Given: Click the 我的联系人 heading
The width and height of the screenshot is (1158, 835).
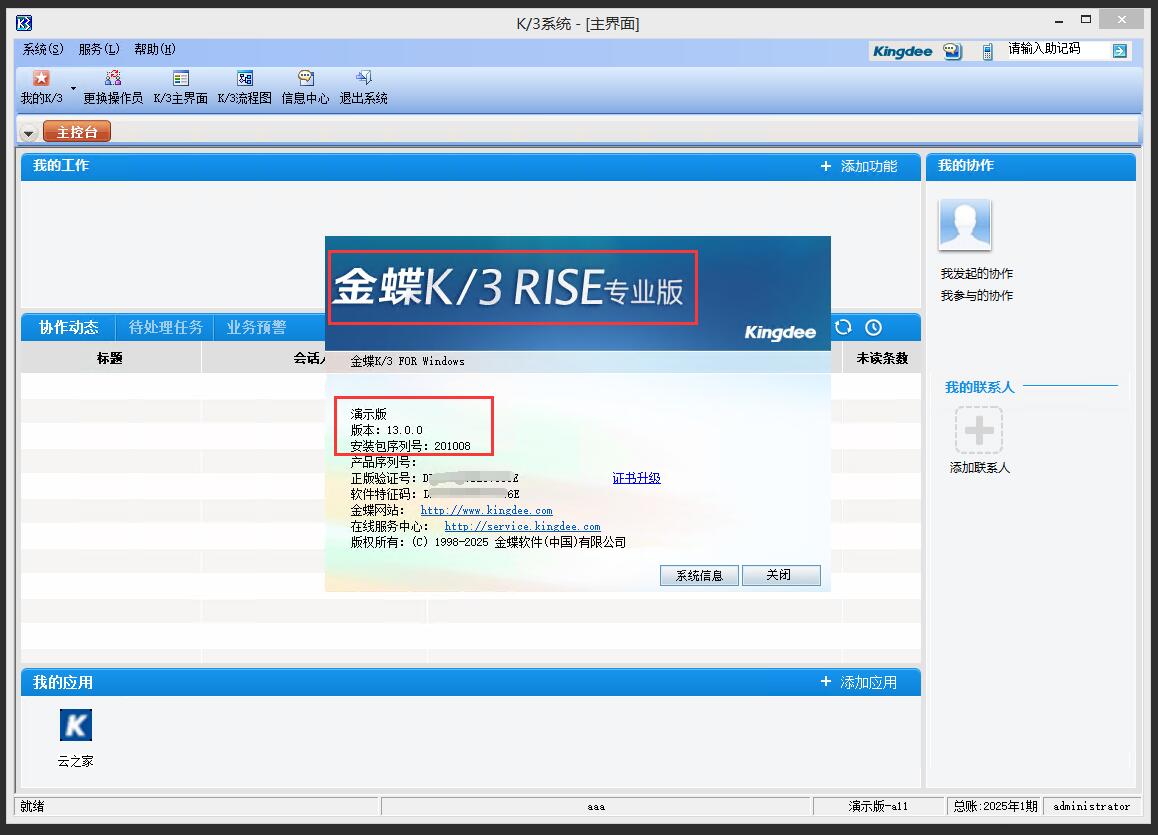Looking at the screenshot, I should pyautogui.click(x=979, y=388).
